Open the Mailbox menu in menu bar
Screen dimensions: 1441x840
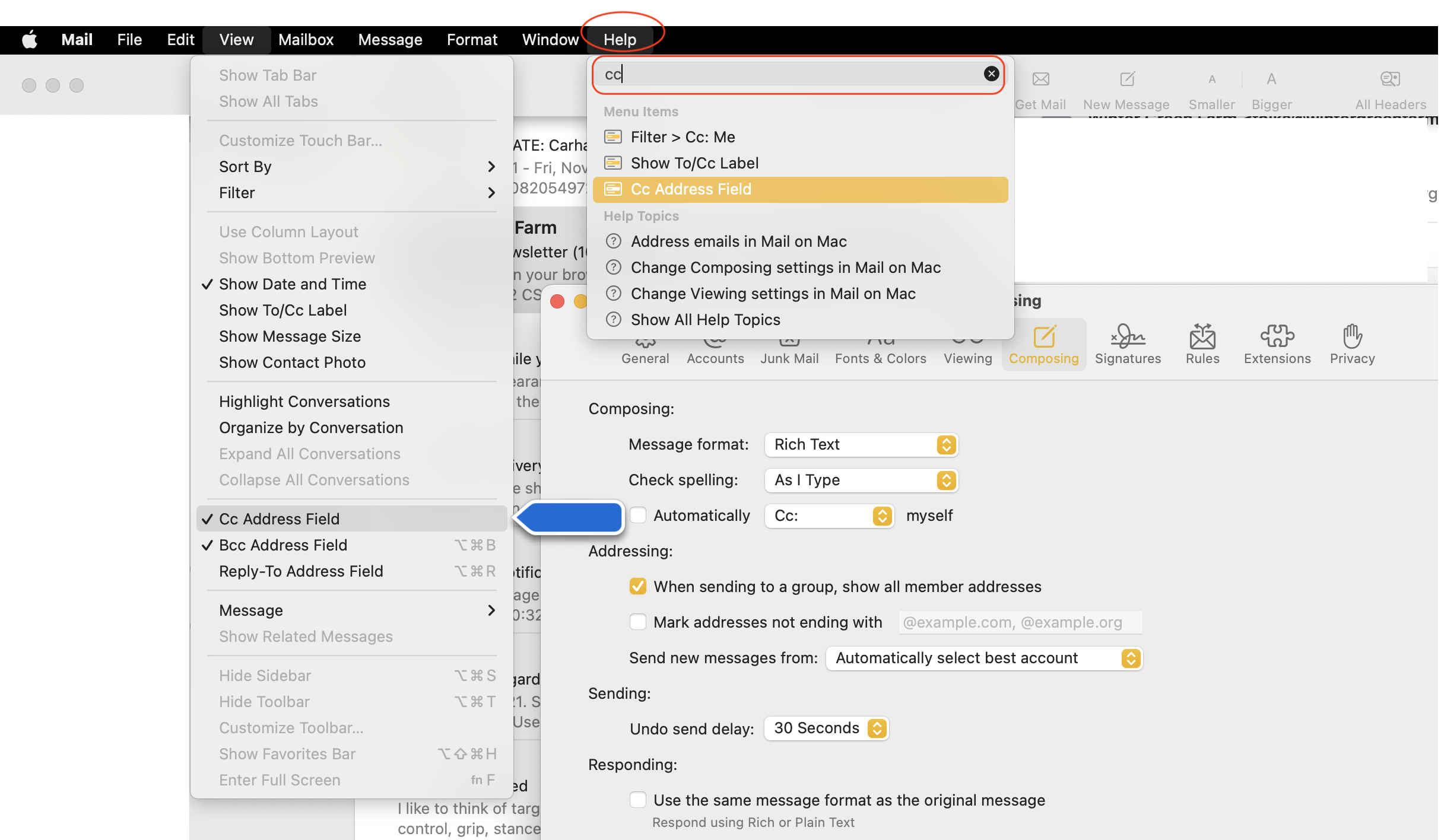(x=306, y=40)
